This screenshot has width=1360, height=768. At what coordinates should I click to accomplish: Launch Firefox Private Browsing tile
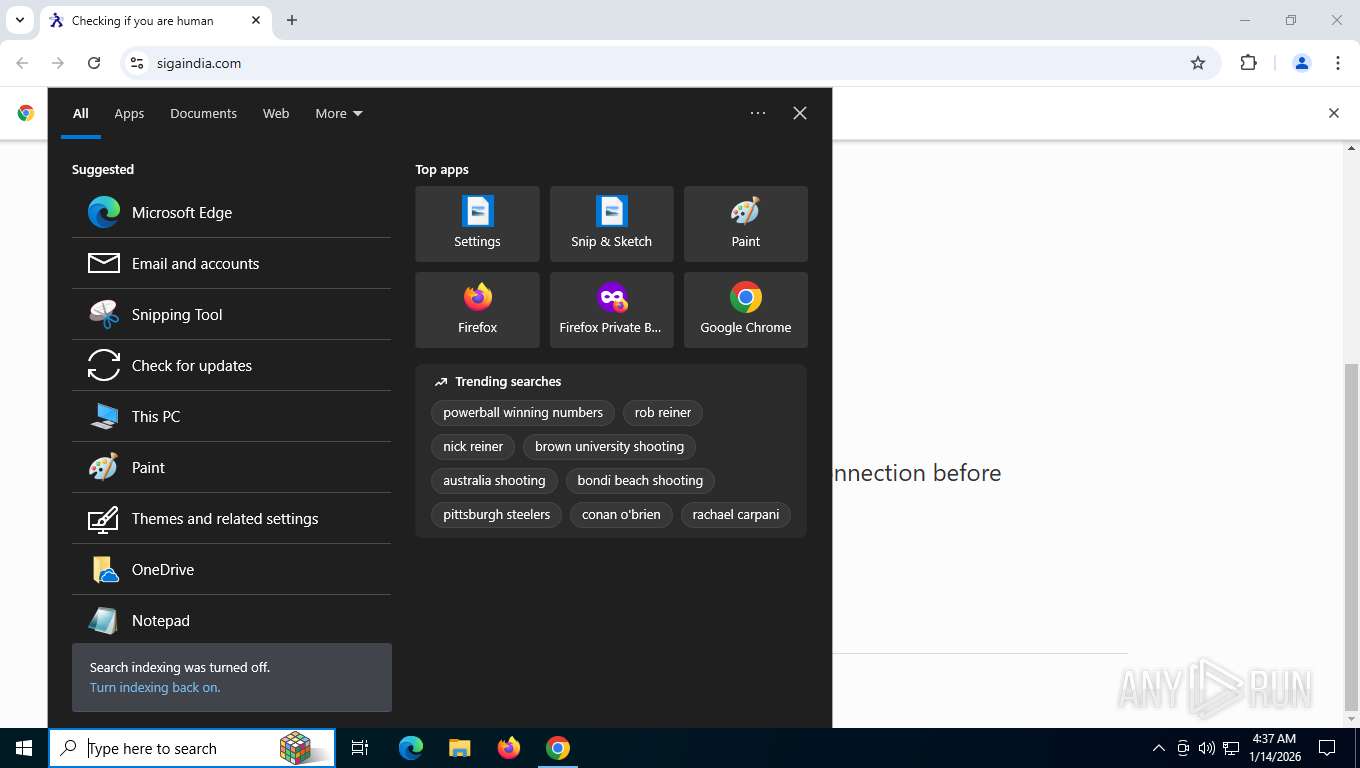pos(611,310)
